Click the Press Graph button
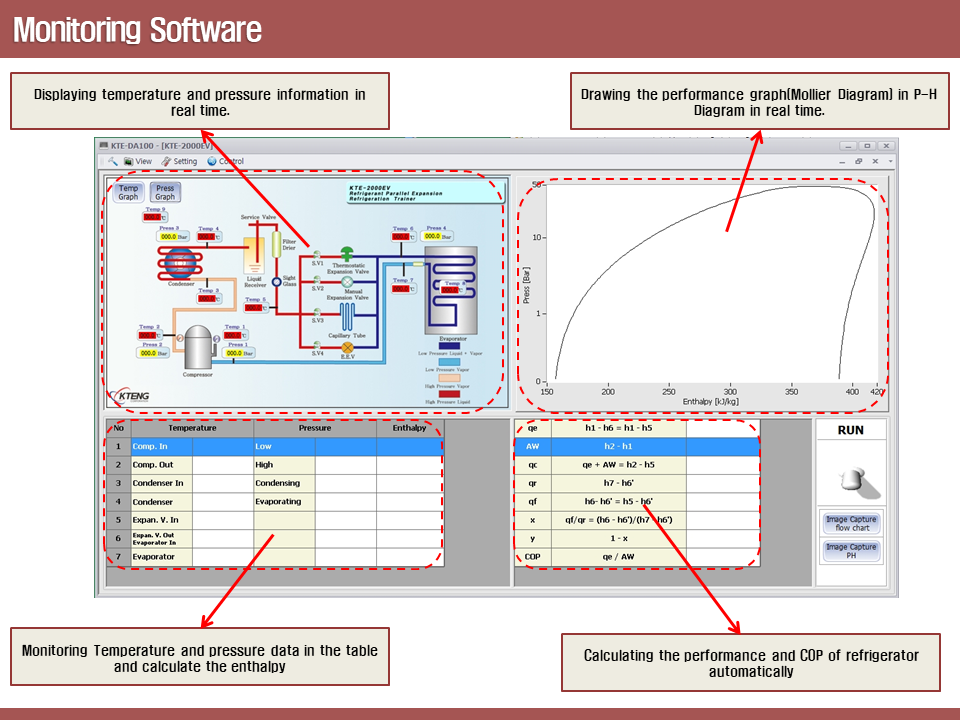Screen dimensions: 960x720 click(165, 192)
